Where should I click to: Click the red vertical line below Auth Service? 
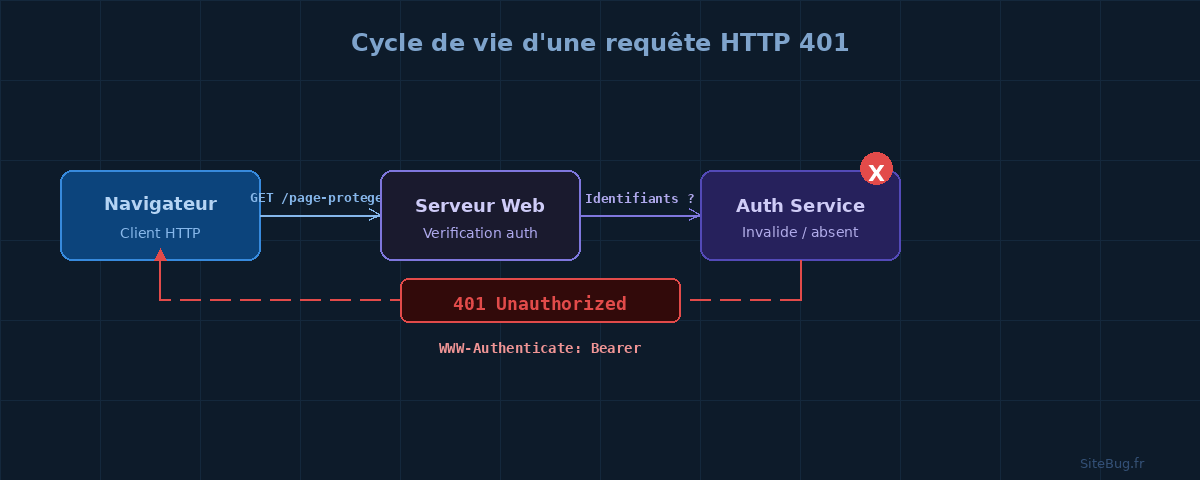tap(801, 280)
